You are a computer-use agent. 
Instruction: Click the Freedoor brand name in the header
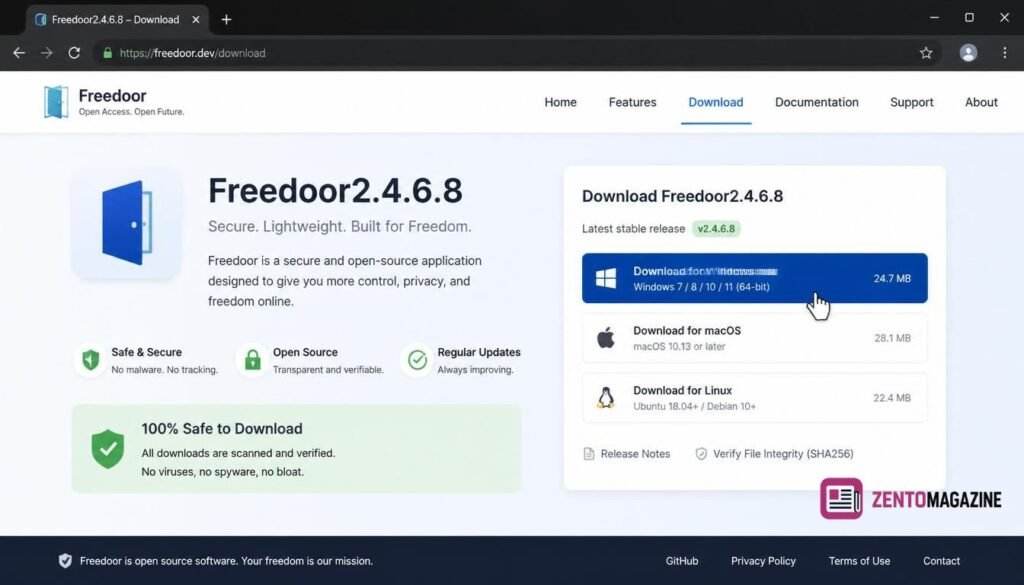tap(112, 96)
